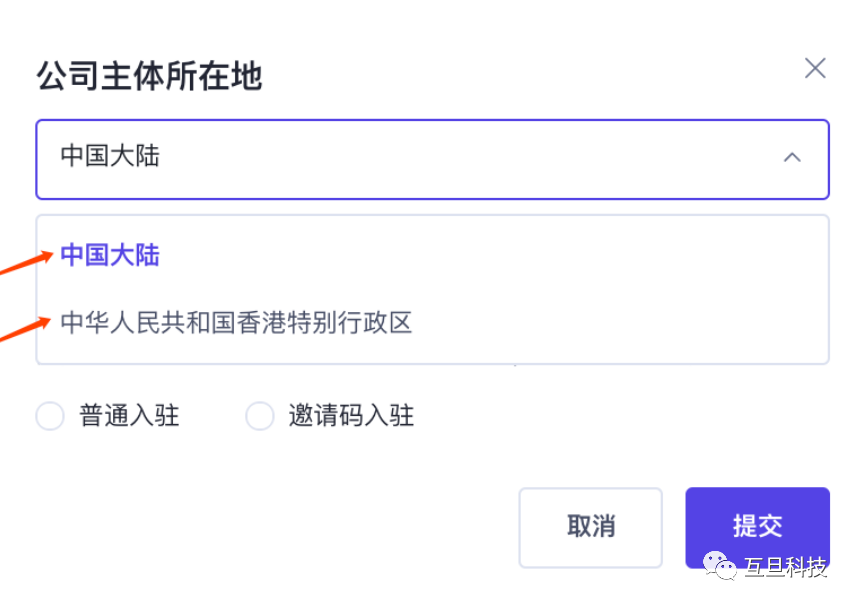Click the 公司主体所在地 dialog title
The image size is (855, 605).
pyautogui.click(x=149, y=76)
